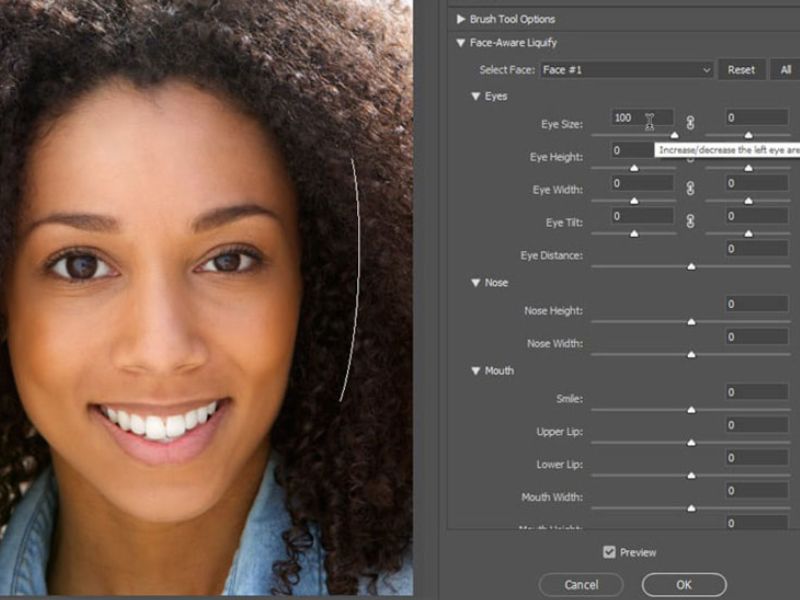The width and height of the screenshot is (800, 600).
Task: Click the 'Eye Distance:' label
Action: click(x=552, y=255)
